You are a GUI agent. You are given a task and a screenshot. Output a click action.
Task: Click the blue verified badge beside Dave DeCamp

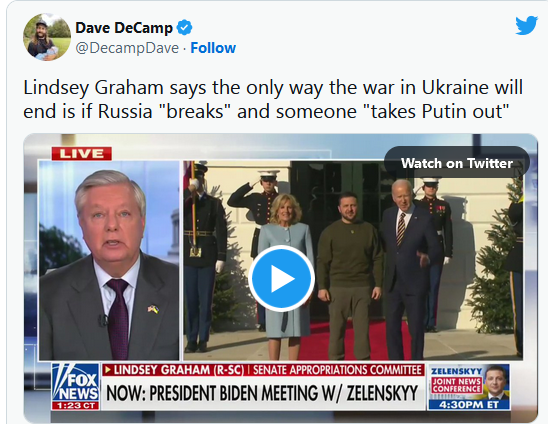[184, 28]
